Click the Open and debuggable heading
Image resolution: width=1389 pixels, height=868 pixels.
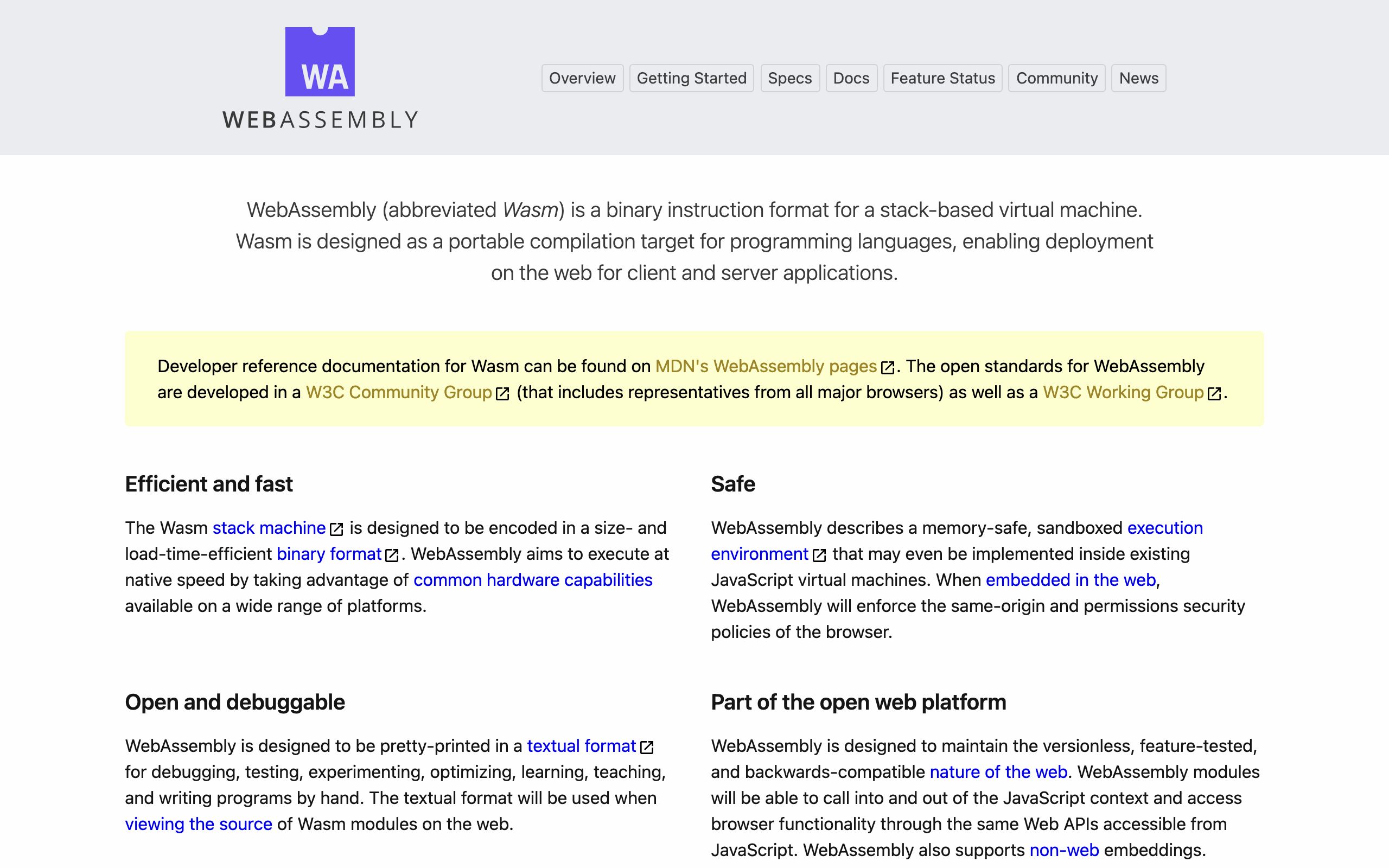pyautogui.click(x=235, y=702)
